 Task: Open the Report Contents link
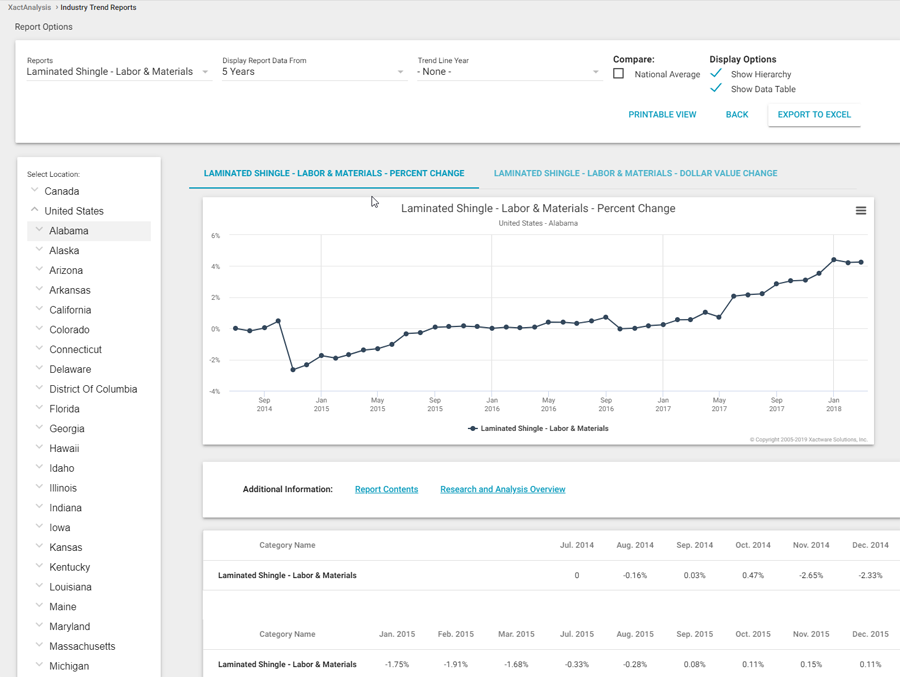(x=386, y=490)
